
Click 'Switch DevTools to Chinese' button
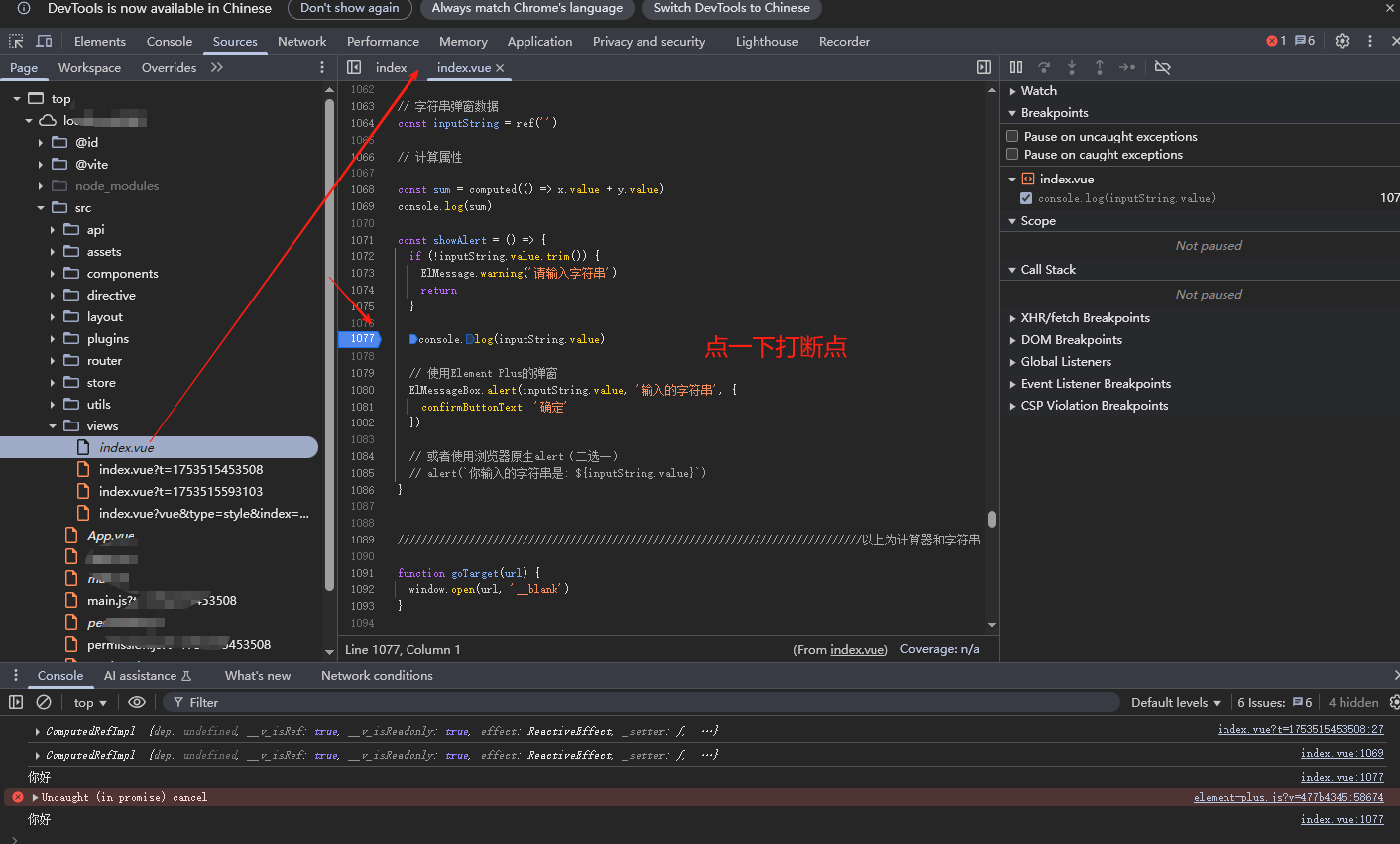(732, 8)
